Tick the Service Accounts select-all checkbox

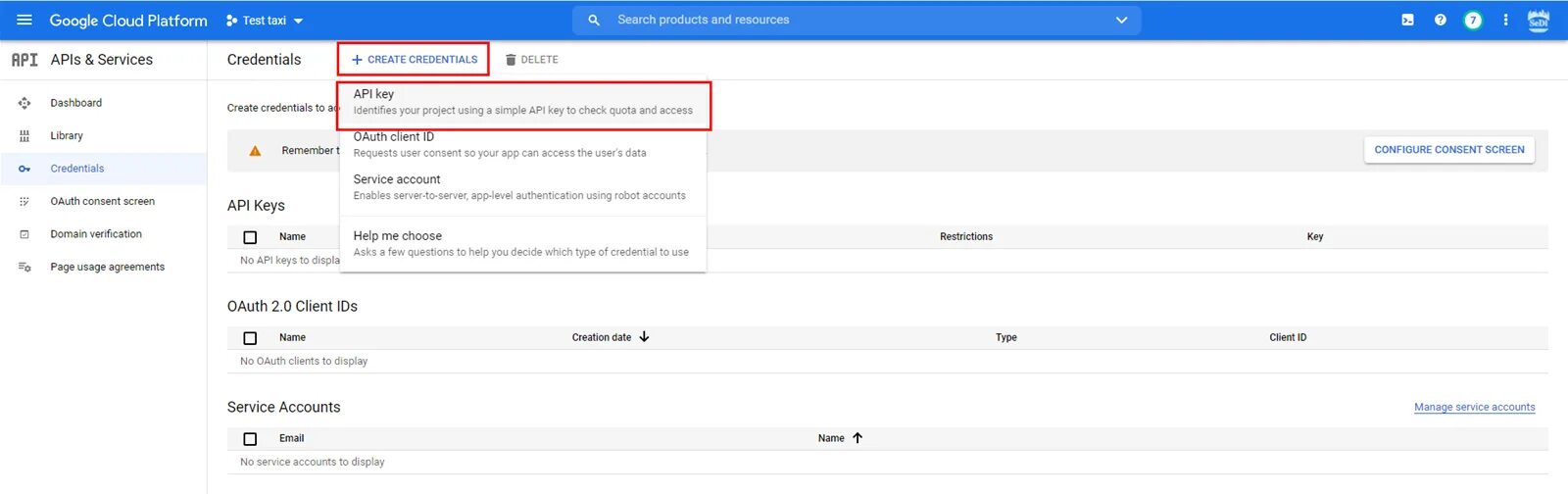(250, 439)
